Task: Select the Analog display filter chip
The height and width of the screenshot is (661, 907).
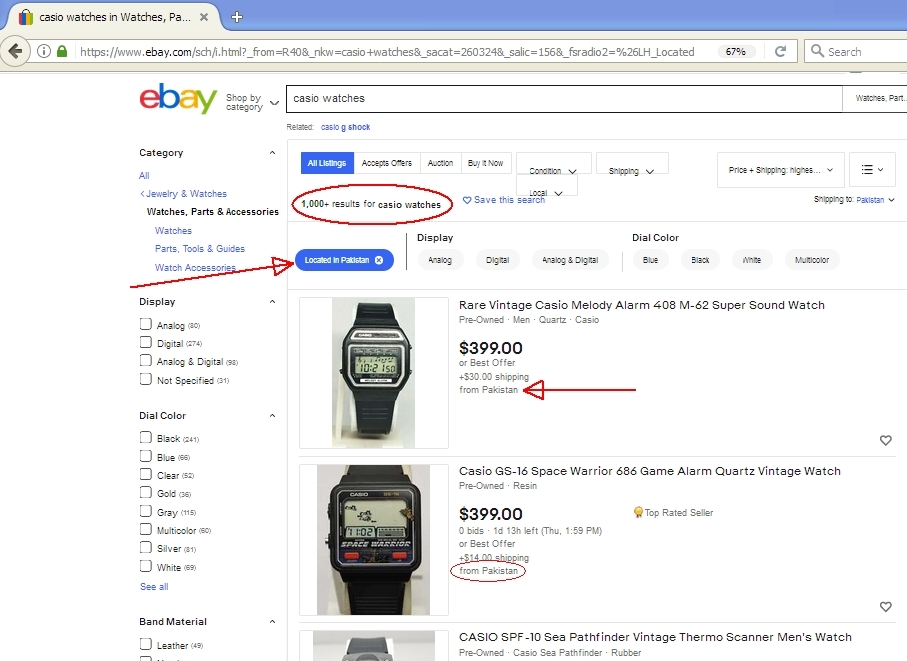Action: (440, 260)
